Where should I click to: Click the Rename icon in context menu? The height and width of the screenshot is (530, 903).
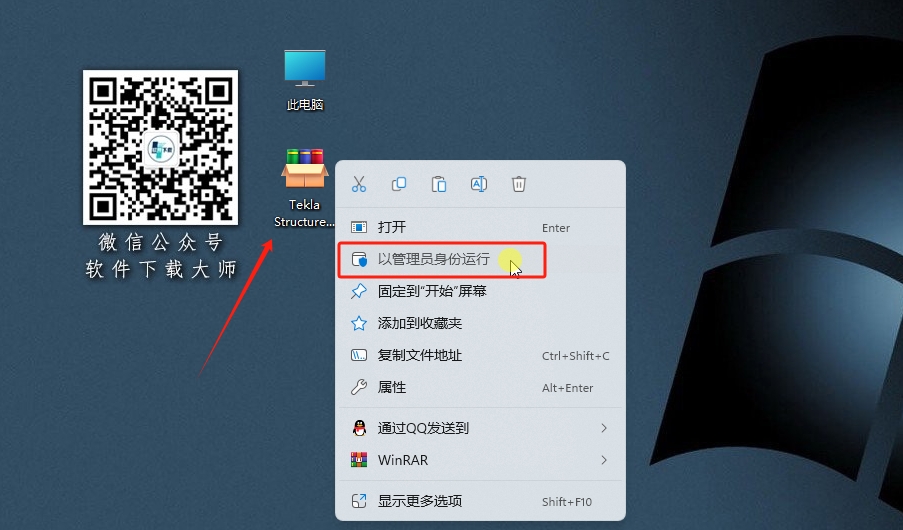[x=479, y=184]
